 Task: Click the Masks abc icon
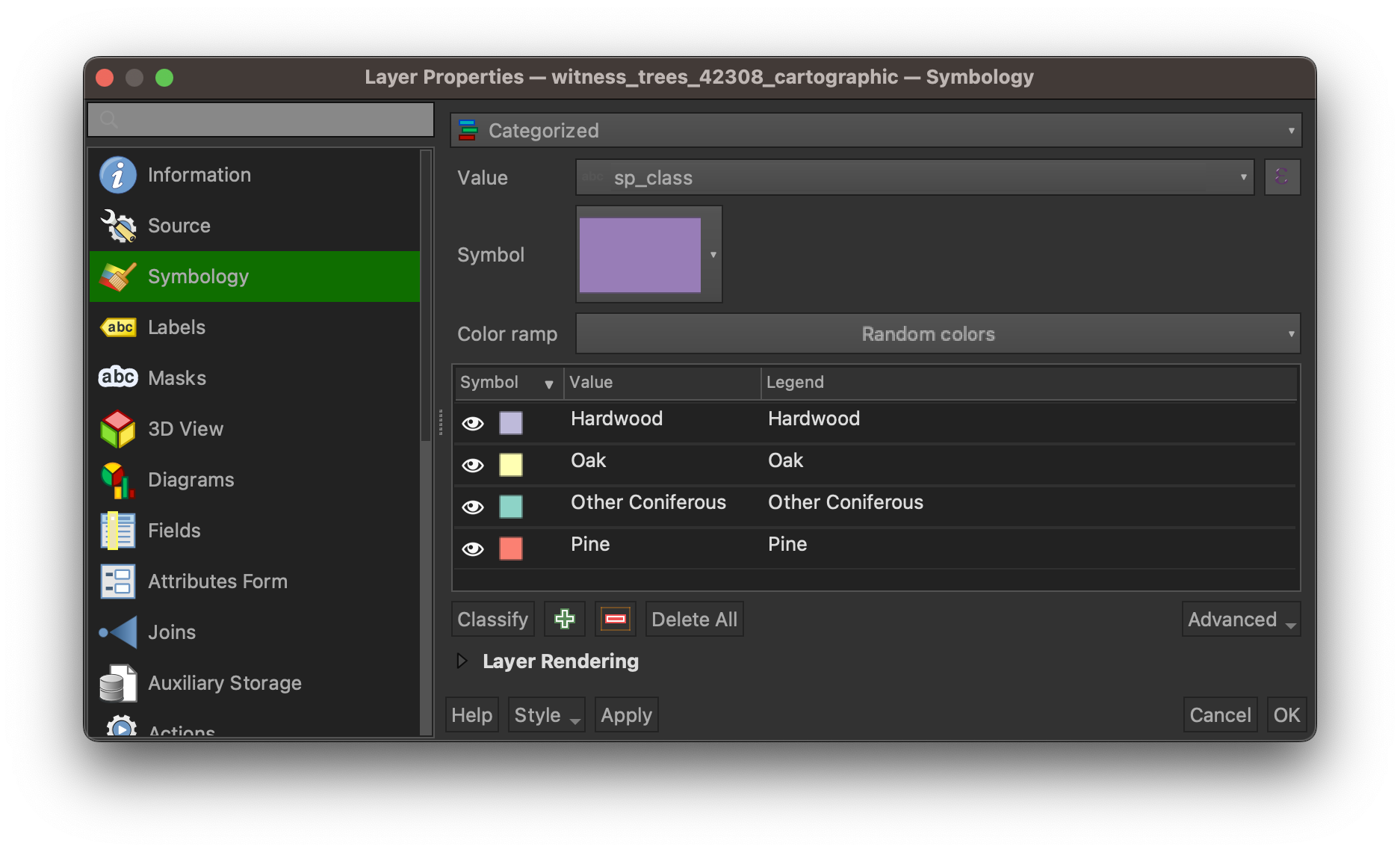118,377
